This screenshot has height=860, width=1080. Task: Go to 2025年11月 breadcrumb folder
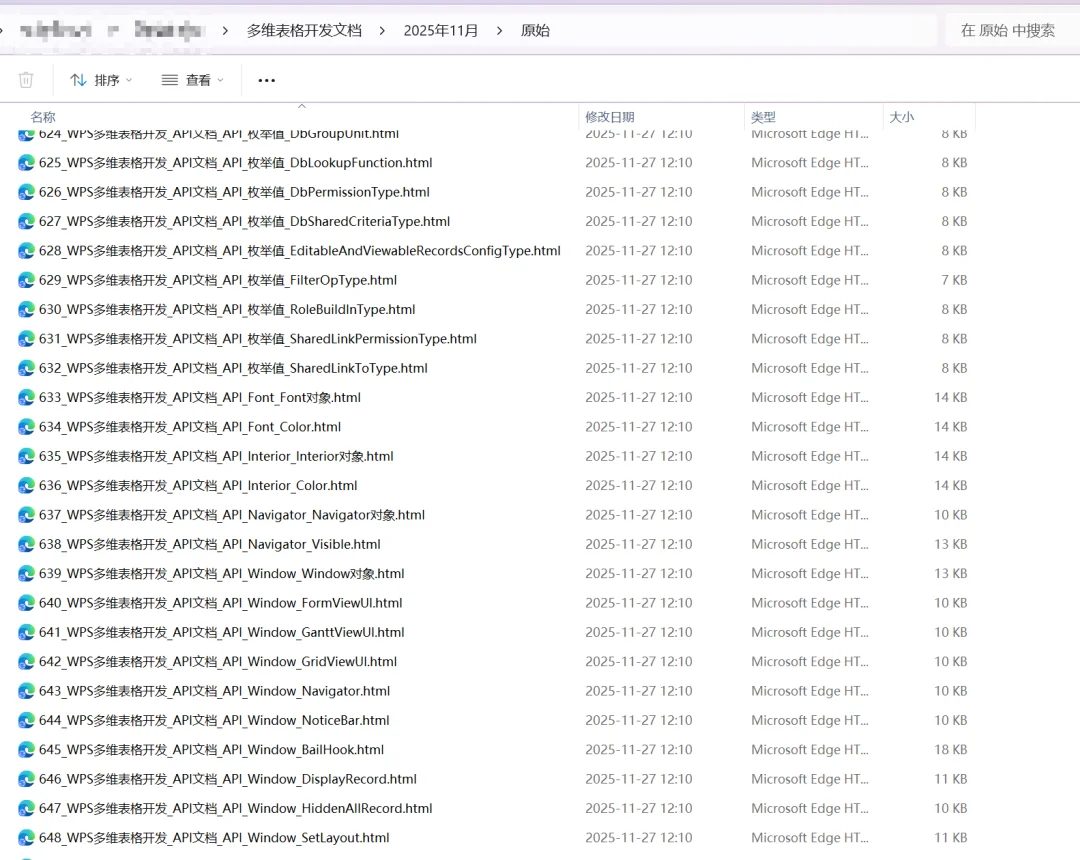pyautogui.click(x=441, y=30)
